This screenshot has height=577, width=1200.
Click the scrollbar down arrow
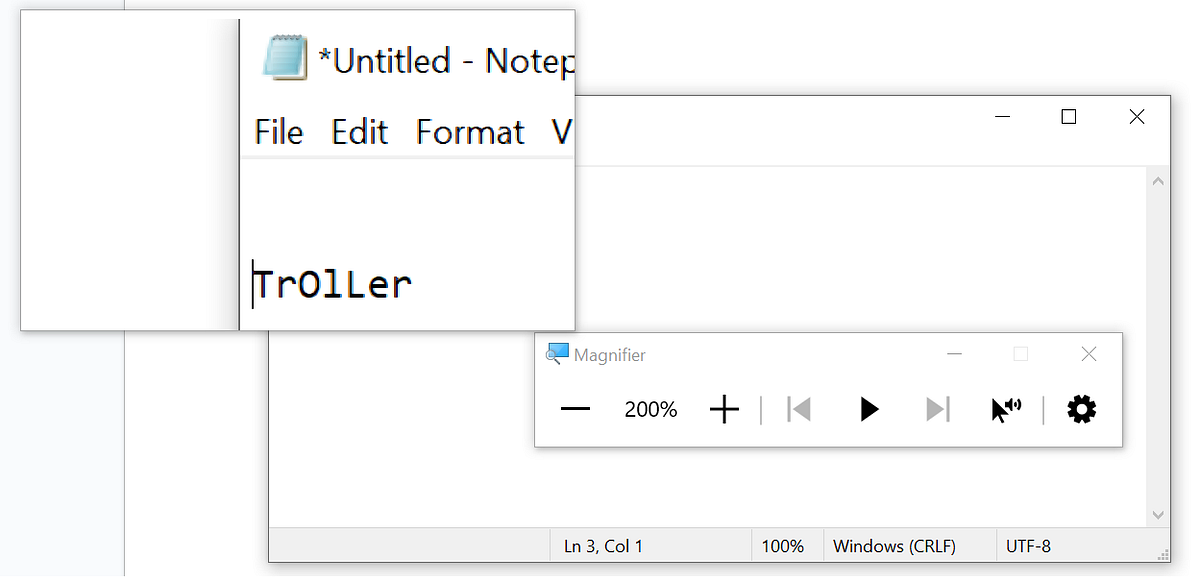1157,513
